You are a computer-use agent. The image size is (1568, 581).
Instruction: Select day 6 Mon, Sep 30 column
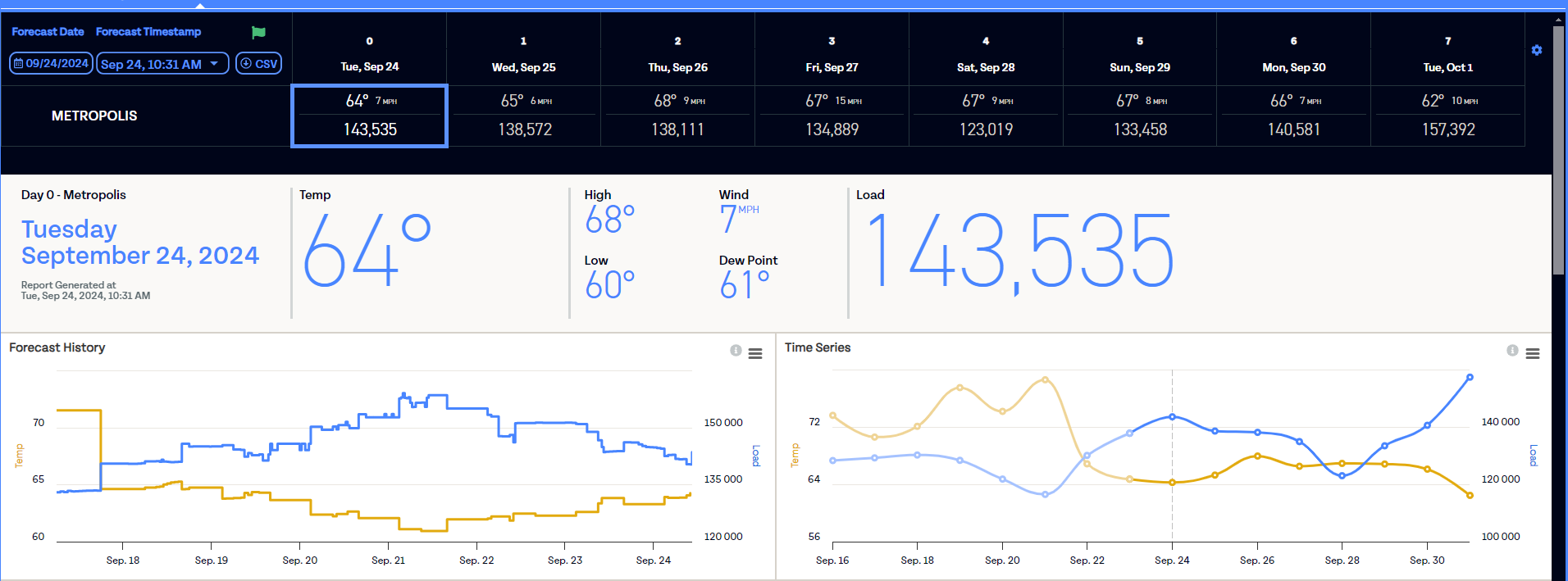pyautogui.click(x=1294, y=50)
